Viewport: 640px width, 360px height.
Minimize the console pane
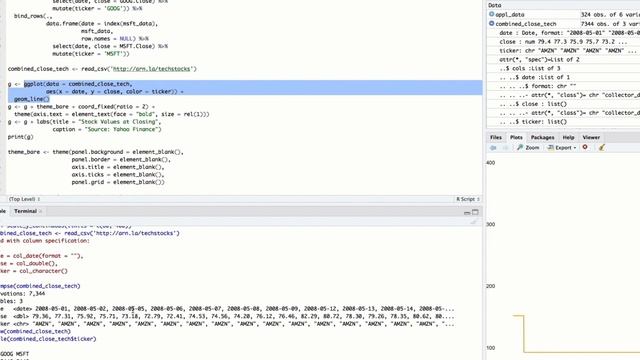coord(467,212)
